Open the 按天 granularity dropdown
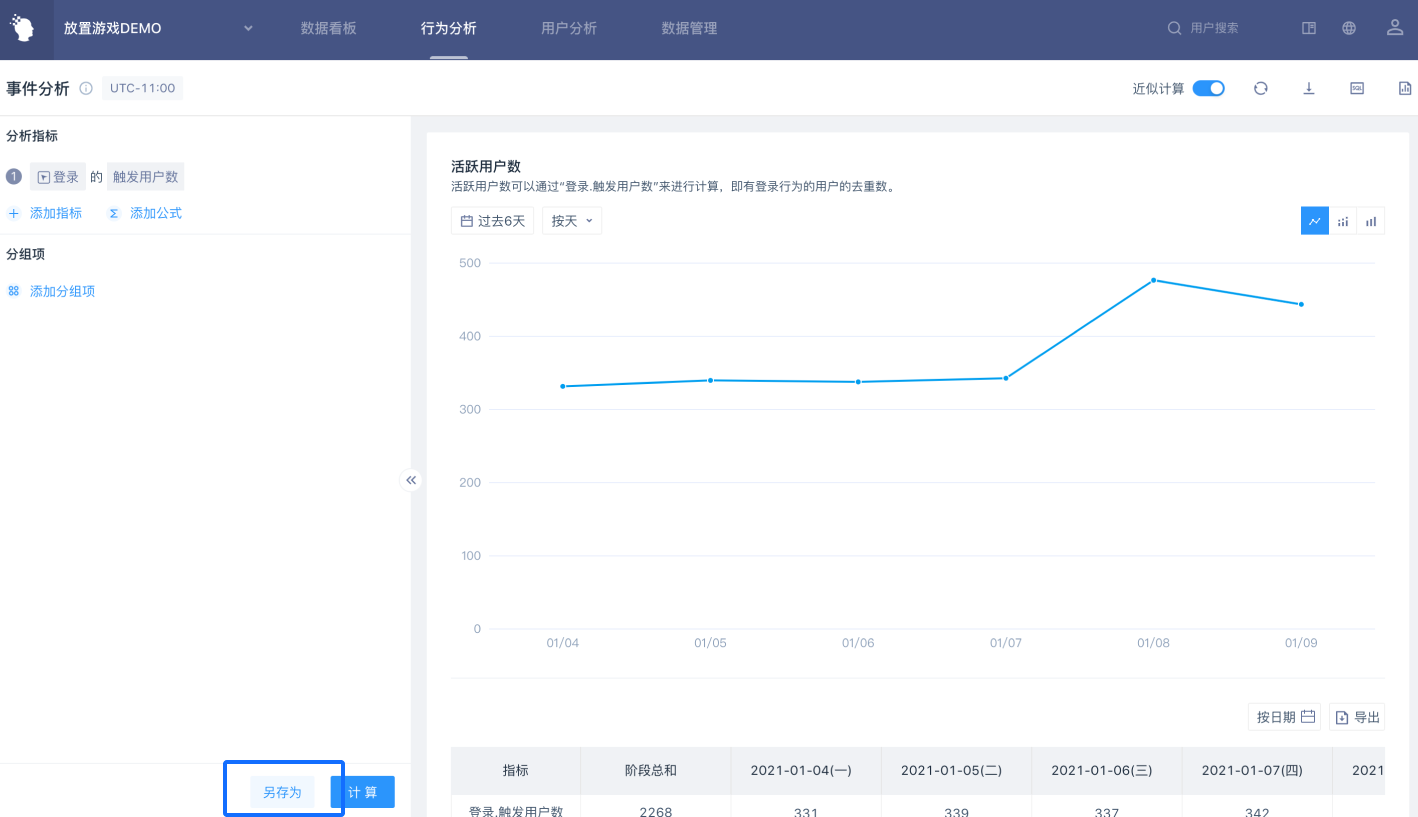 click(572, 221)
